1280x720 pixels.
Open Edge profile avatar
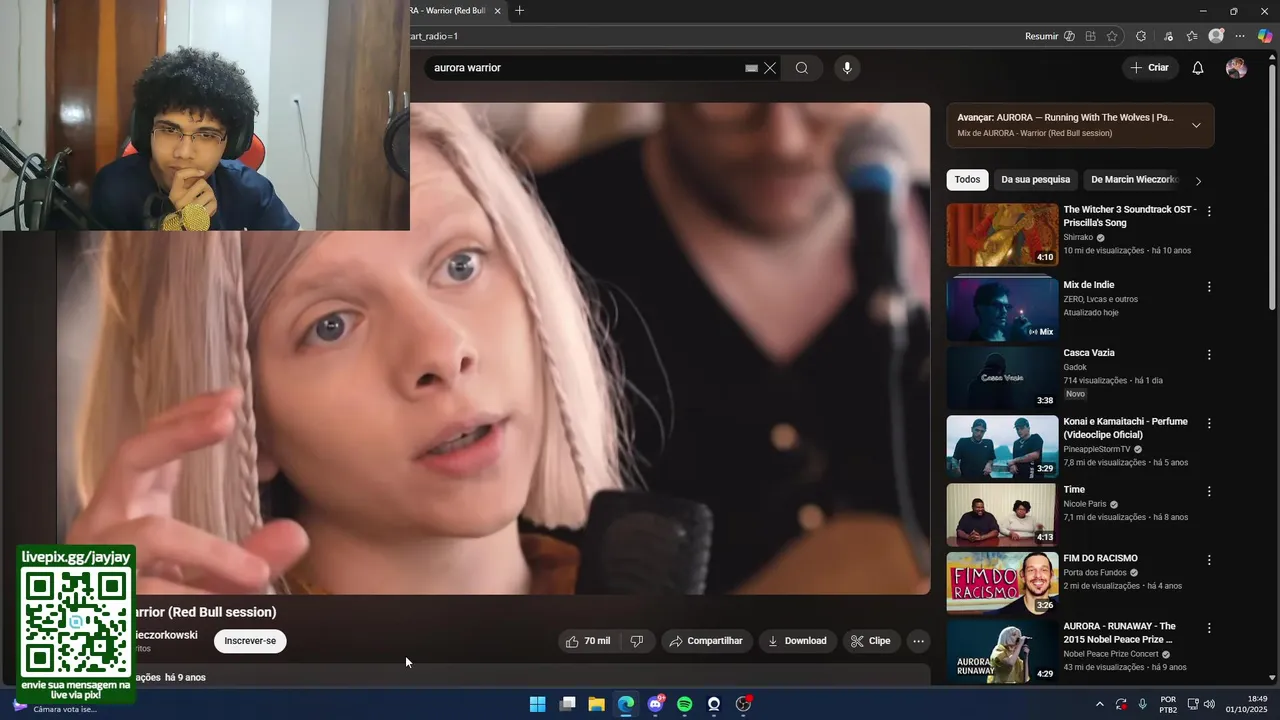1216,36
